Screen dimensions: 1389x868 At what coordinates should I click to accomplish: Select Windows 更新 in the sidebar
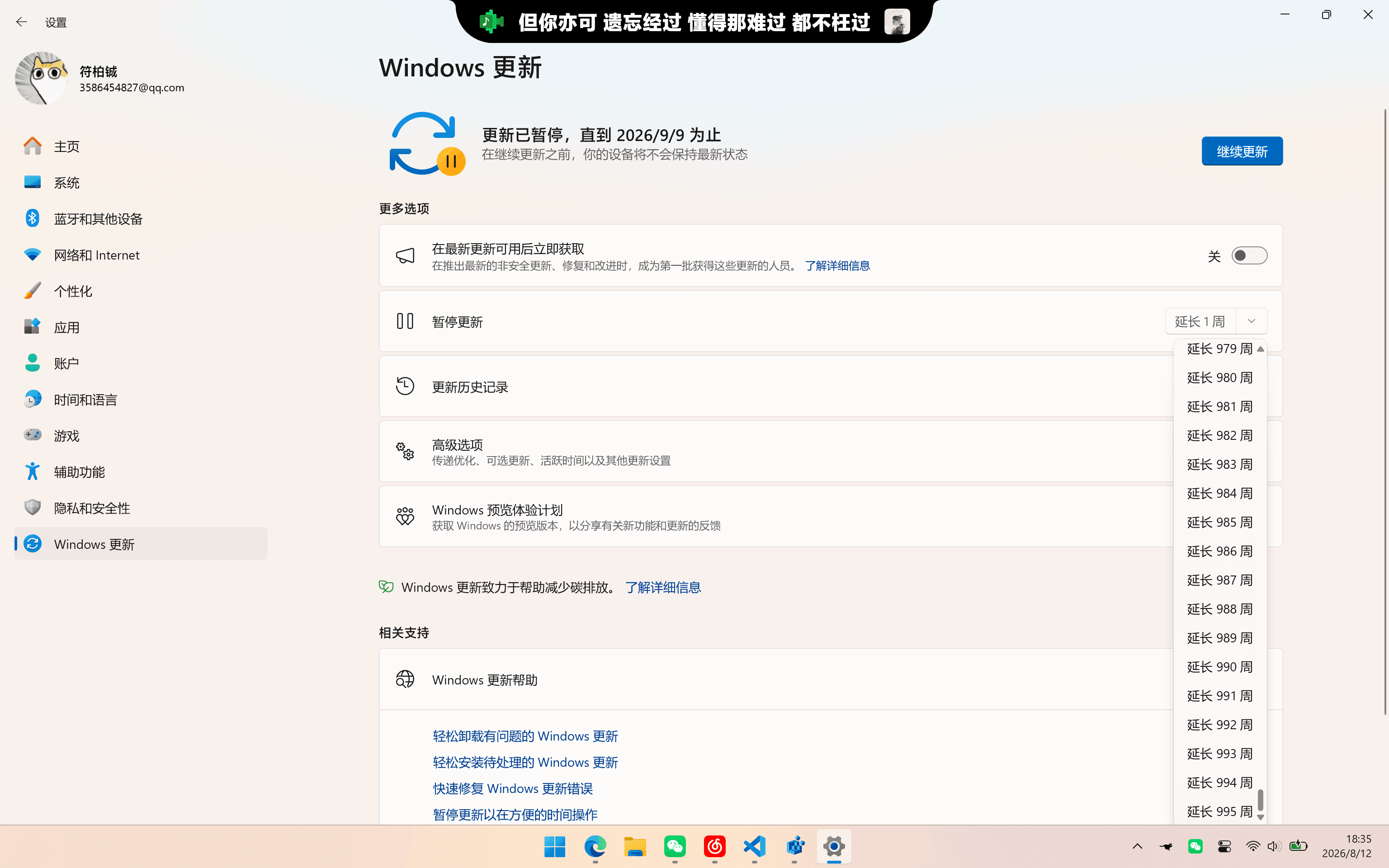(x=141, y=544)
